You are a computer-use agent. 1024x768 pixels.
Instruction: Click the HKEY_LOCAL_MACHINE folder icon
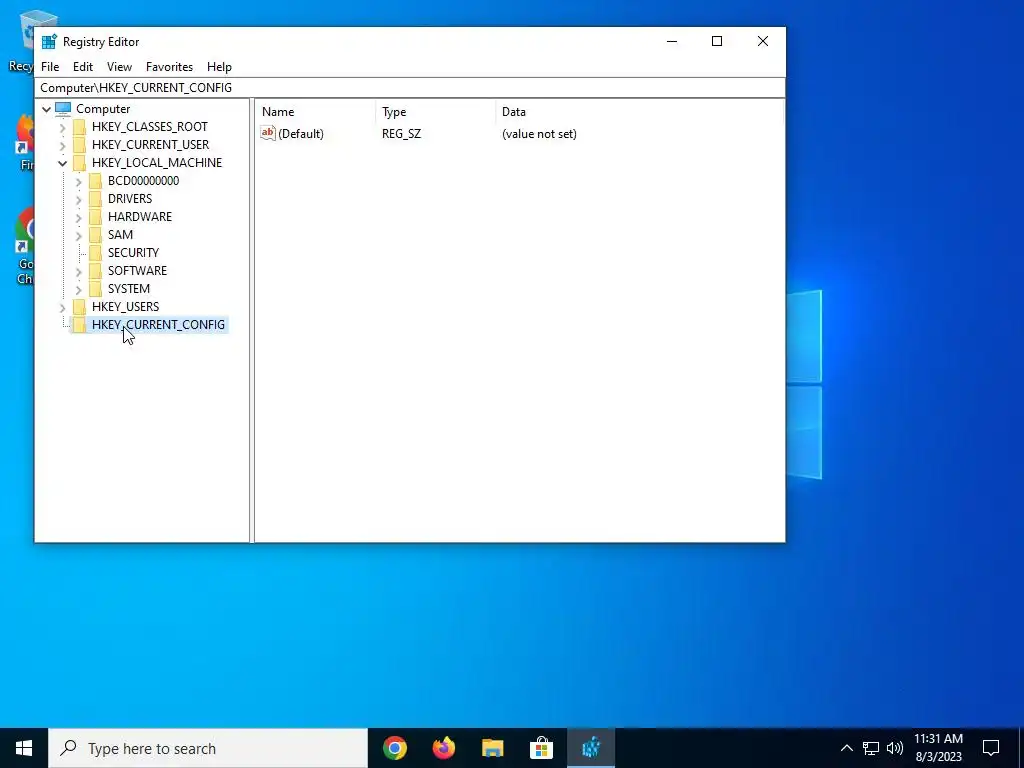(79, 163)
